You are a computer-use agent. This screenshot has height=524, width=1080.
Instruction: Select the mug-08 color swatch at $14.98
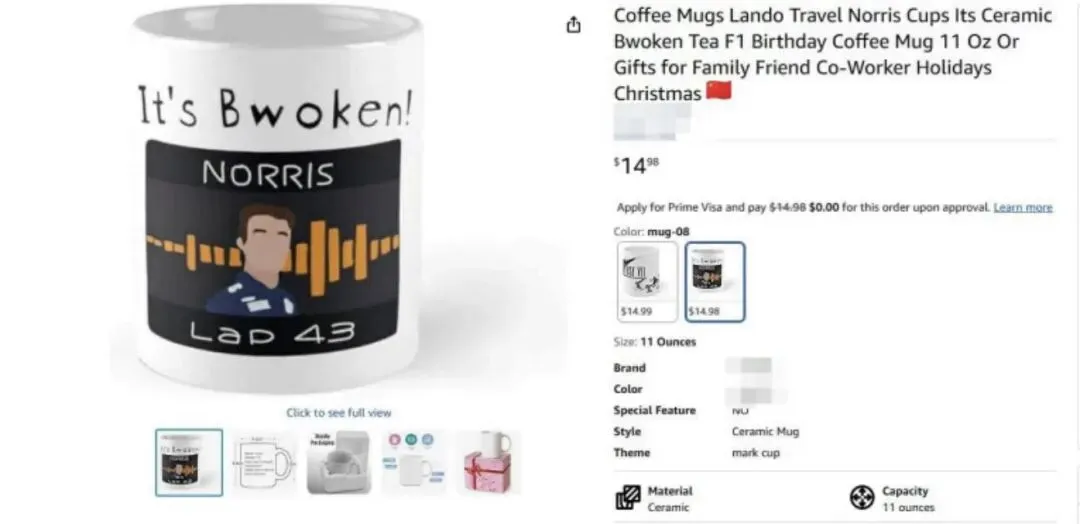[x=715, y=282]
